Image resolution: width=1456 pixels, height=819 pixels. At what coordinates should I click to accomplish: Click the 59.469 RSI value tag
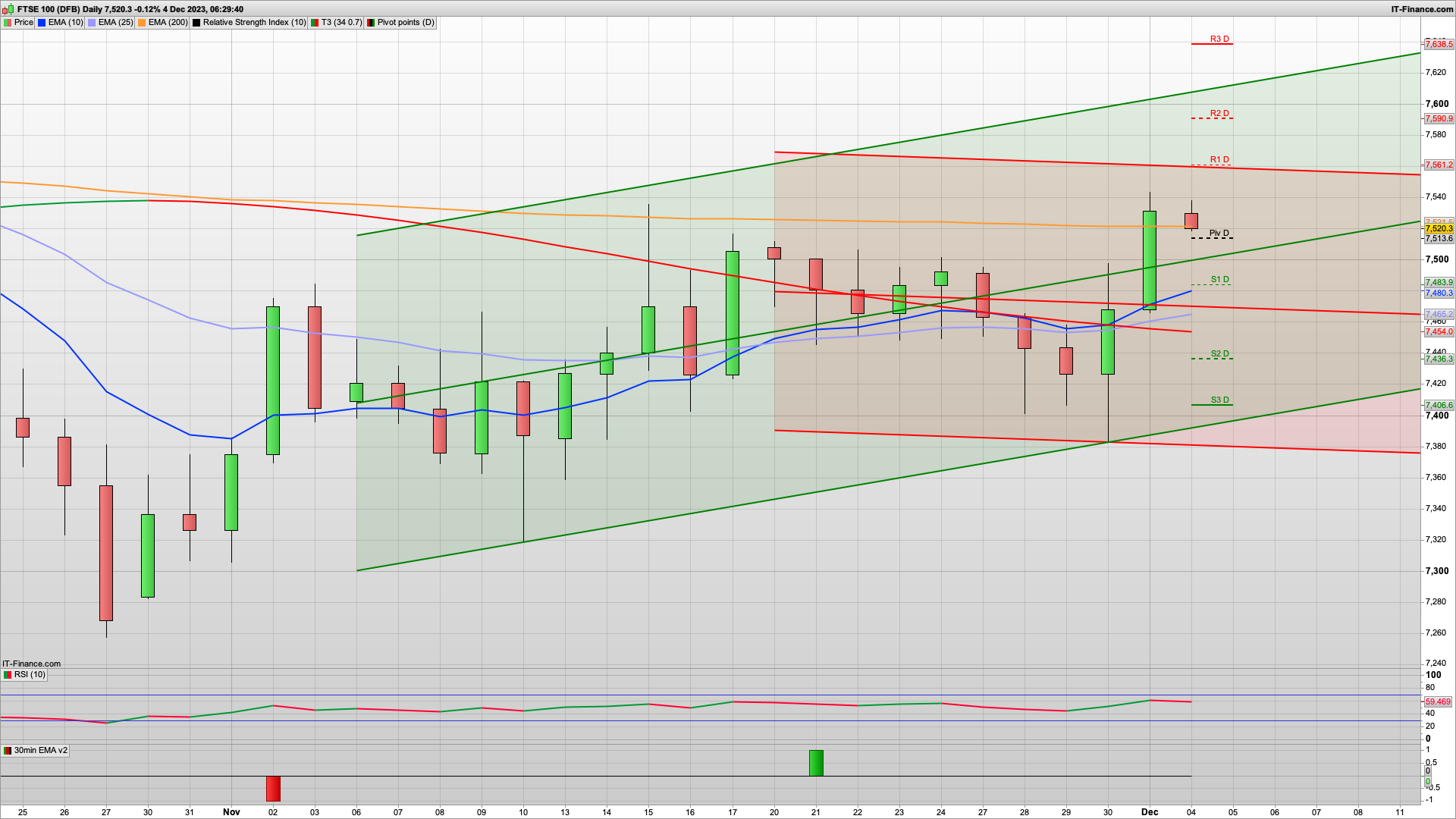pyautogui.click(x=1439, y=701)
